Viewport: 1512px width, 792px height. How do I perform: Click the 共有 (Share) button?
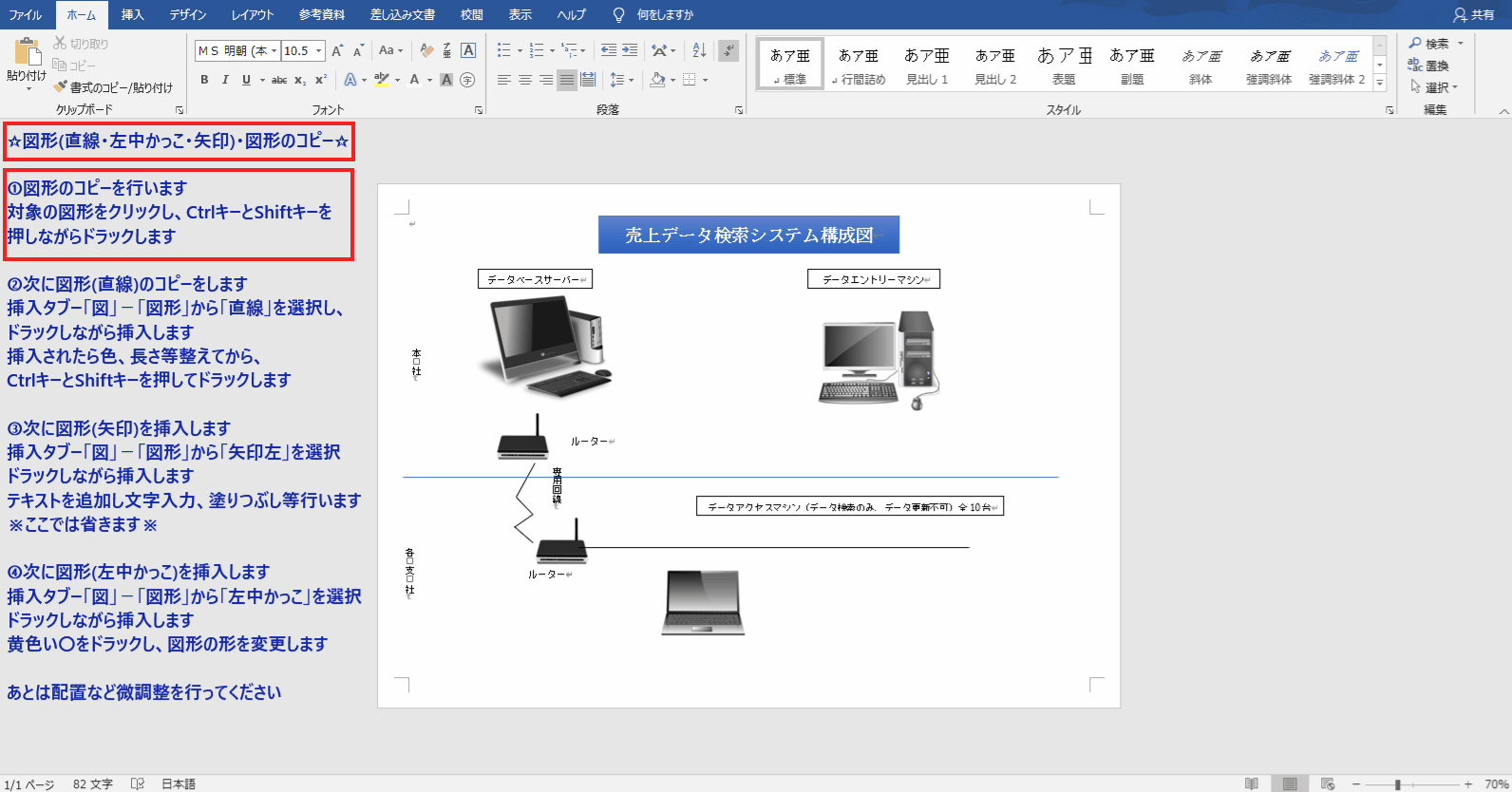coord(1474,14)
